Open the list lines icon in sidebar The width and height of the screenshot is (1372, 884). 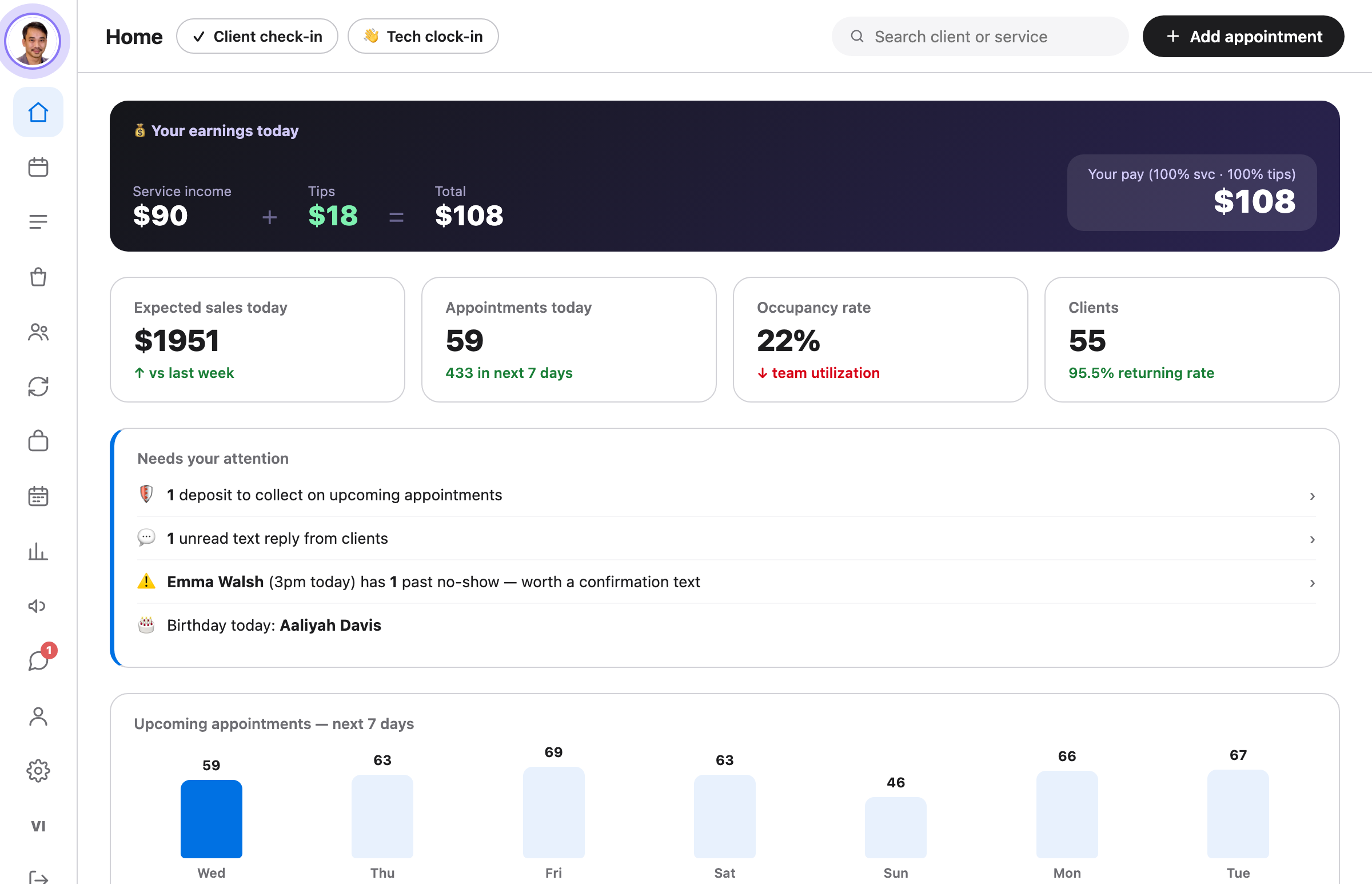coord(38,222)
